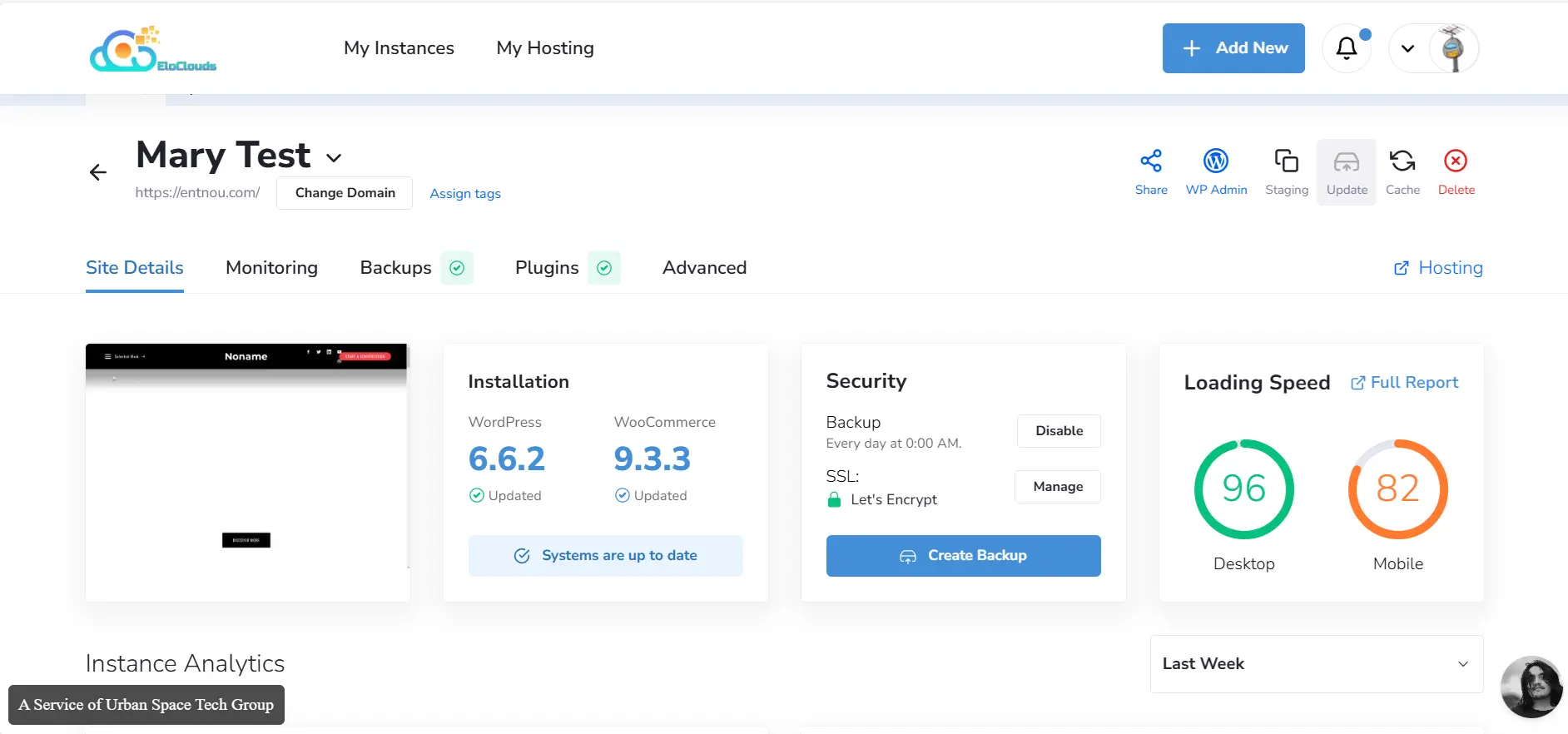The width and height of the screenshot is (1568, 734).
Task: Expand the Mary Test site chevron
Action: [334, 158]
